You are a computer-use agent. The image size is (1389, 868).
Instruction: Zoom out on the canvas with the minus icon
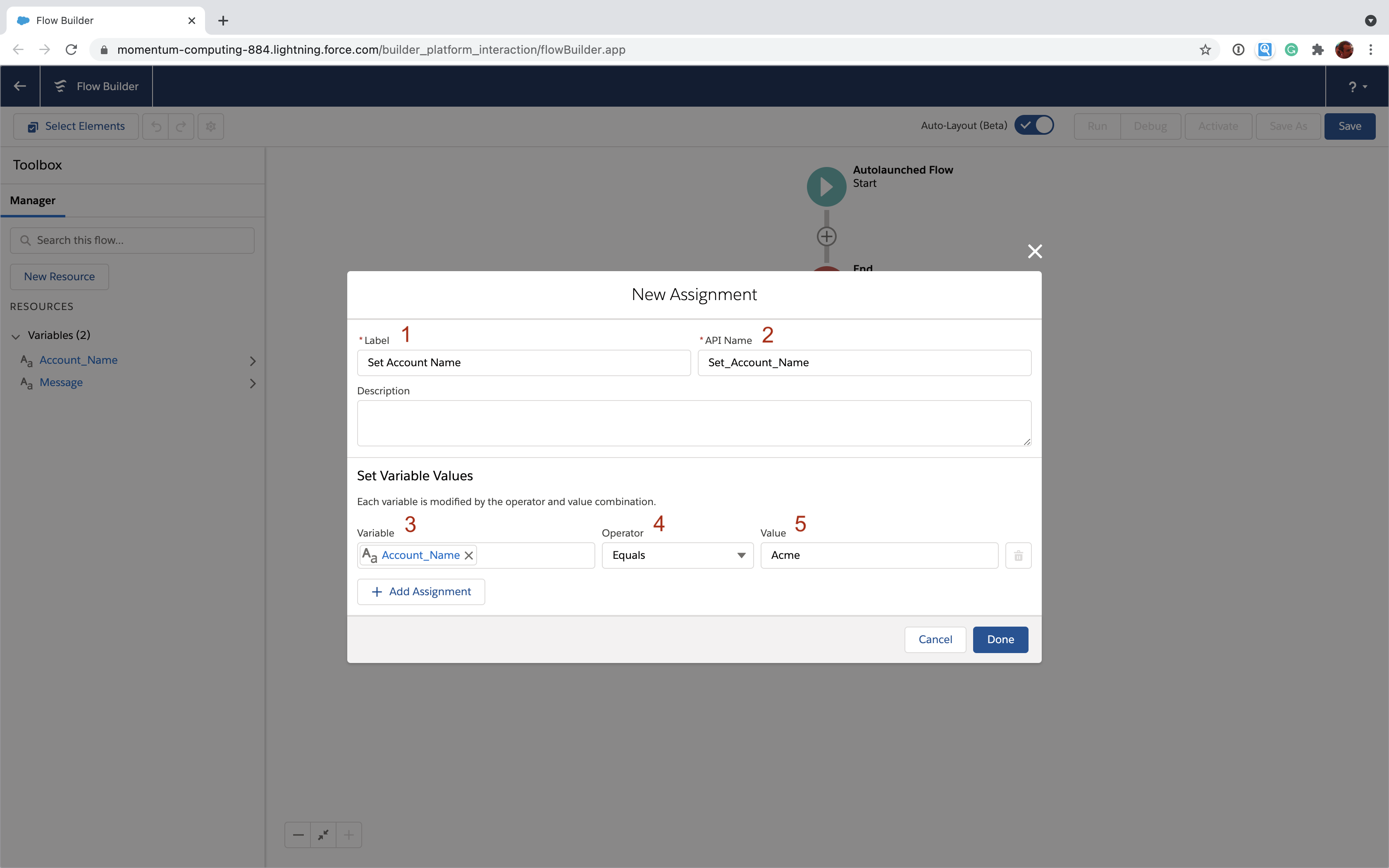click(297, 835)
